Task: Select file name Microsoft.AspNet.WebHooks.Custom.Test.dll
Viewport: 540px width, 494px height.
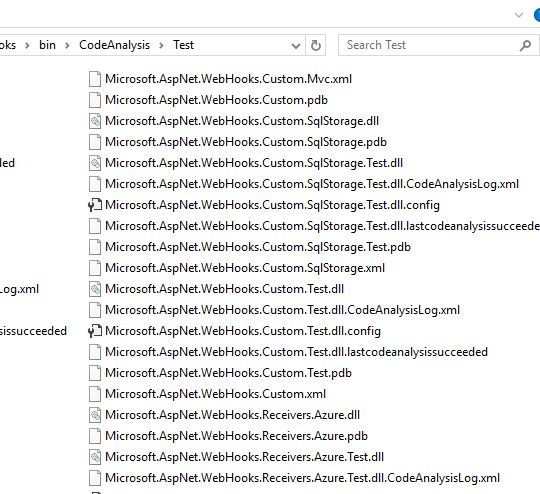Action: coord(225,289)
